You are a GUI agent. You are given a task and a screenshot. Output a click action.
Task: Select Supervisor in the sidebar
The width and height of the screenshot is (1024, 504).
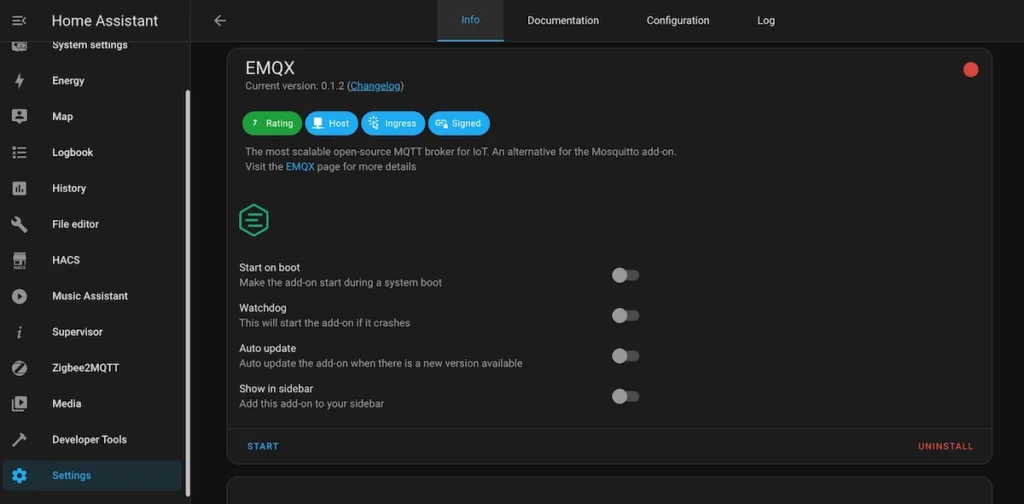click(92, 332)
